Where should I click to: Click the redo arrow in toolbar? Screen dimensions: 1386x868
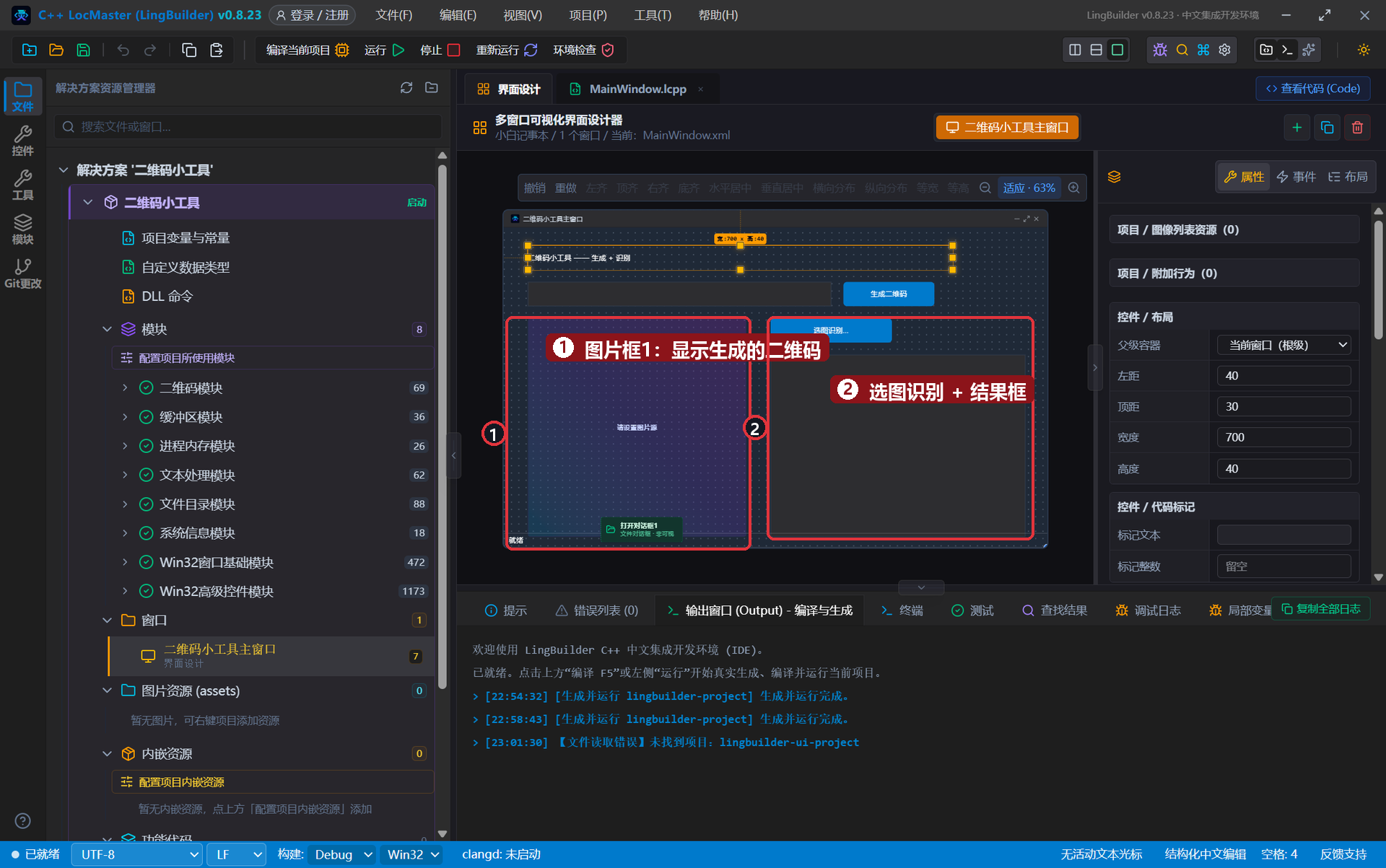click(150, 50)
